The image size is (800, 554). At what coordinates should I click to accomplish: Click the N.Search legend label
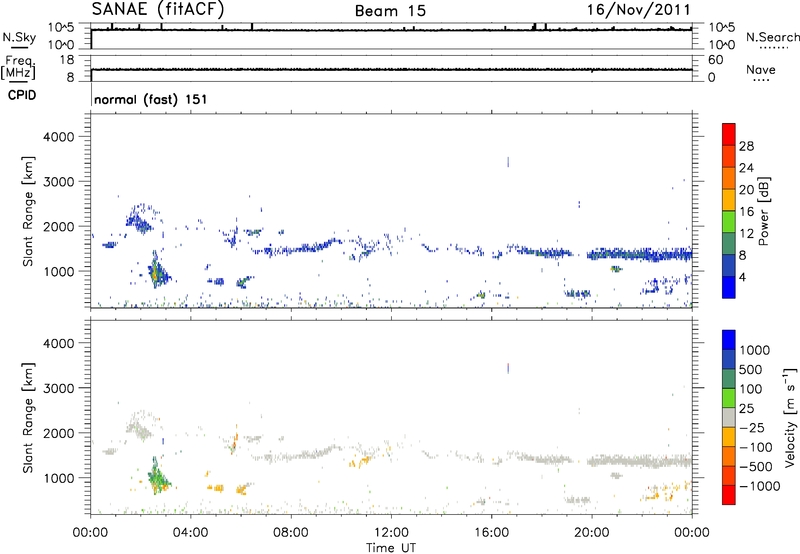tap(772, 37)
